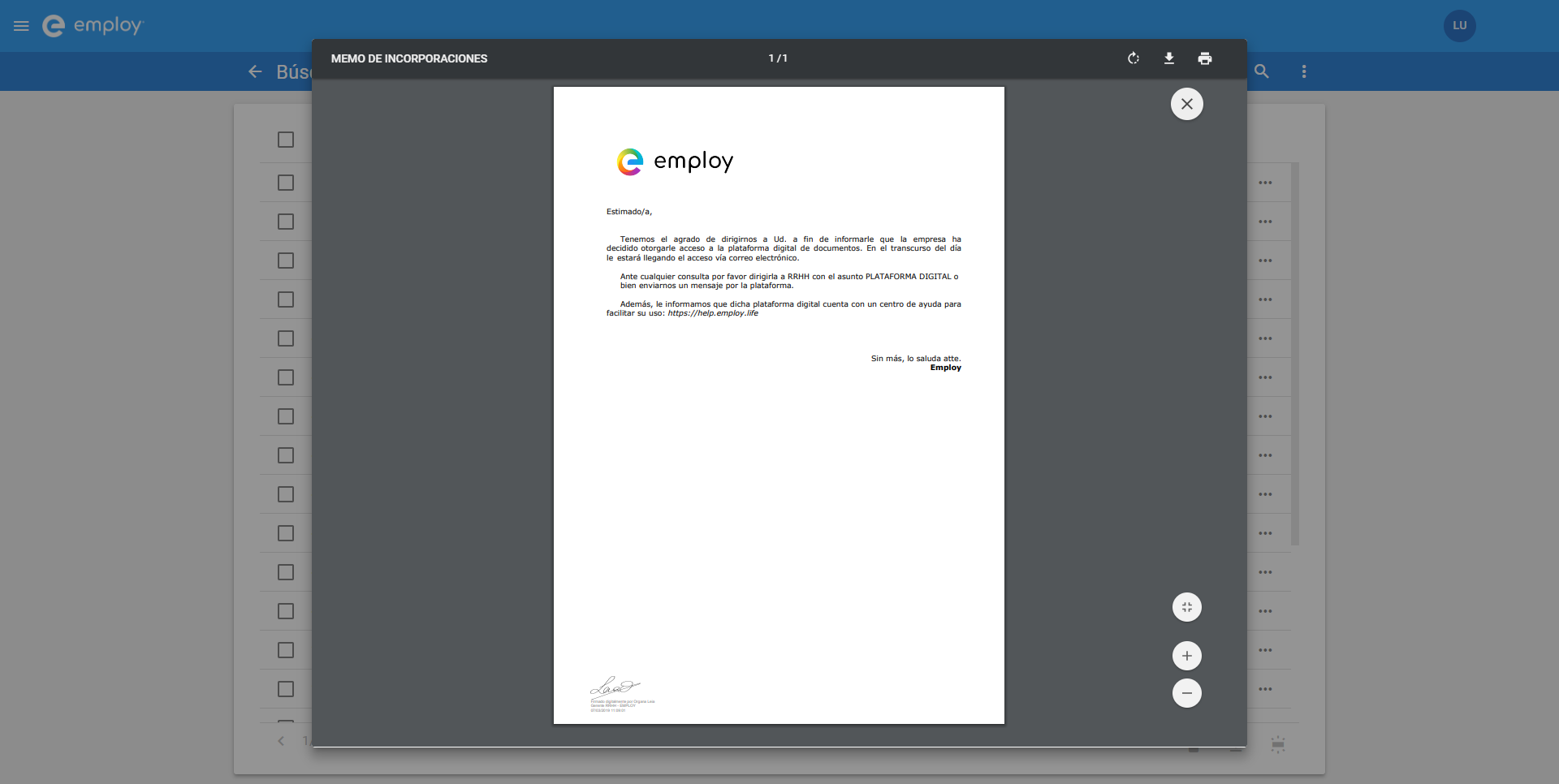The image size is (1559, 784).
Task: Click the memo page preview
Action: [779, 405]
